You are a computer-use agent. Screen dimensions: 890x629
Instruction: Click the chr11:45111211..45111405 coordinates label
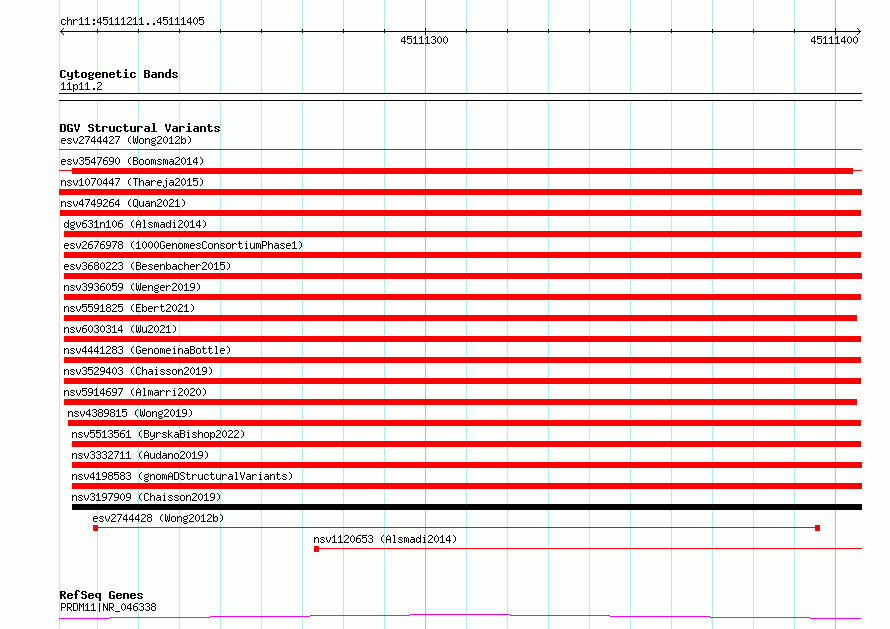click(132, 22)
